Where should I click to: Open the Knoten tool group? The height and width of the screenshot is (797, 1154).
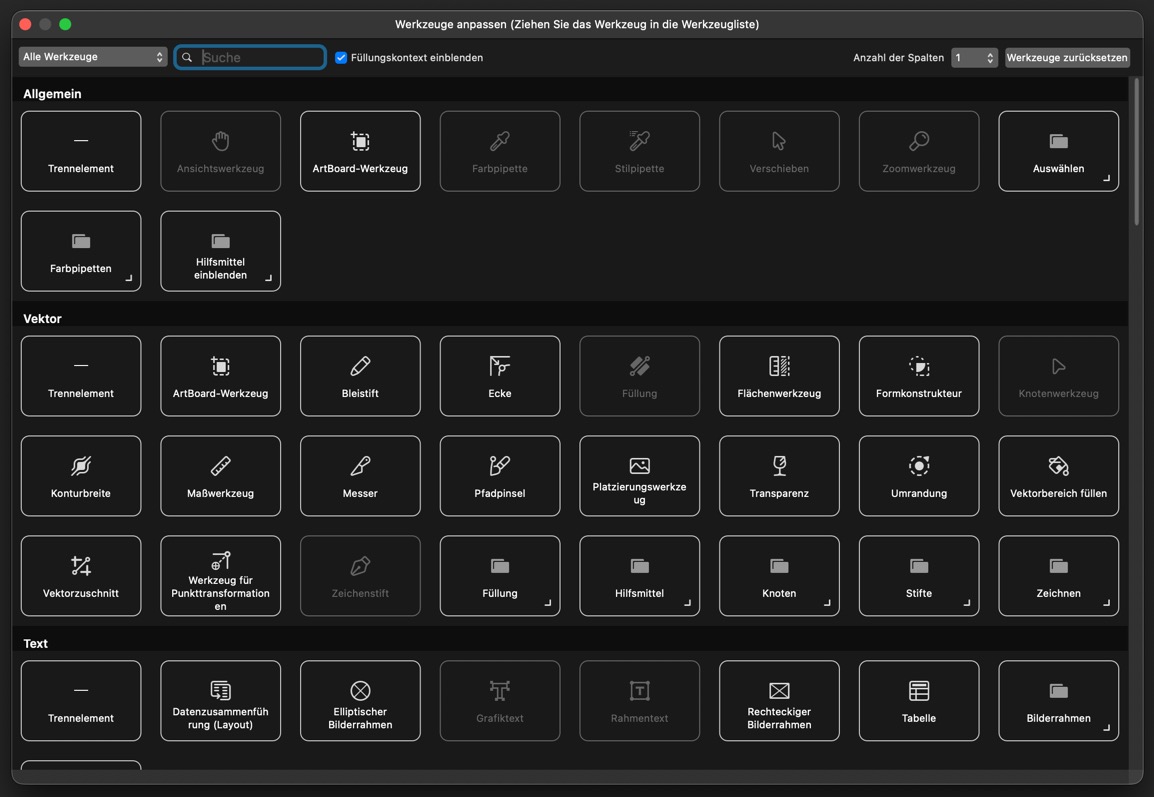[779, 576]
